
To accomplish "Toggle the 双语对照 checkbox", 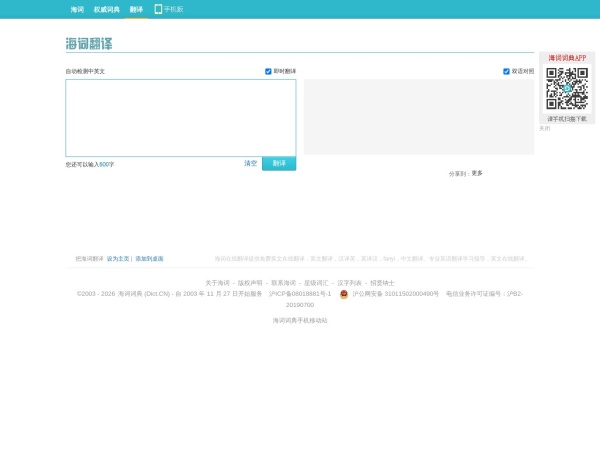I will [x=507, y=71].
